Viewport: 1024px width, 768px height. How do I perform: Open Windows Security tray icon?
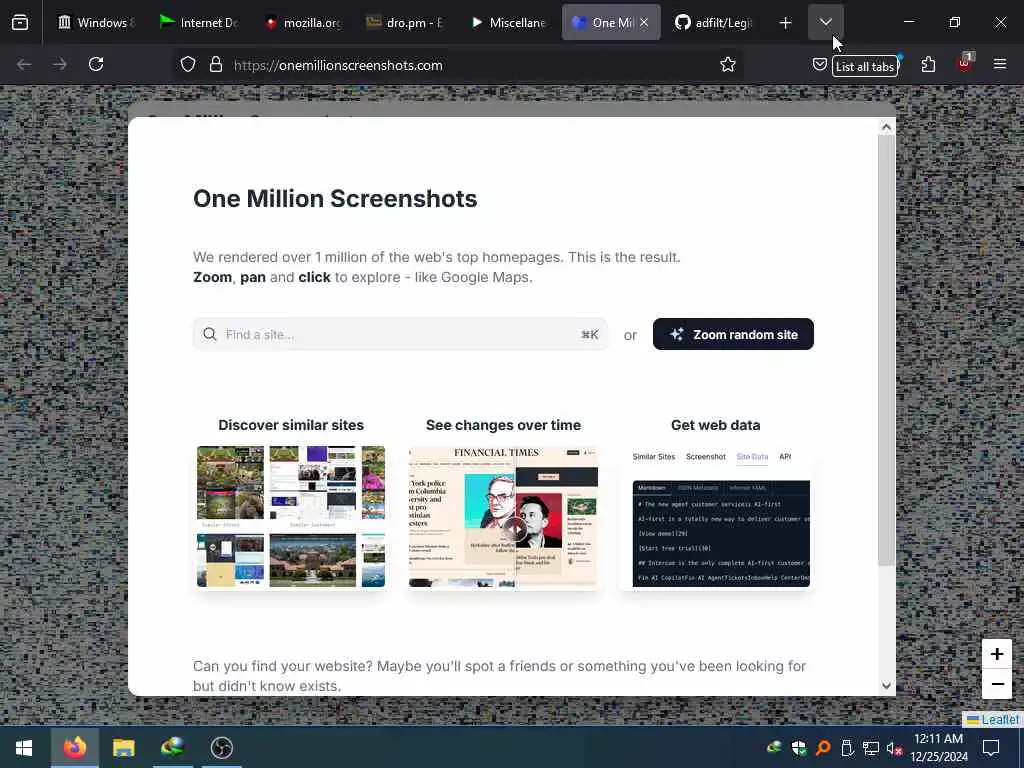tap(799, 748)
